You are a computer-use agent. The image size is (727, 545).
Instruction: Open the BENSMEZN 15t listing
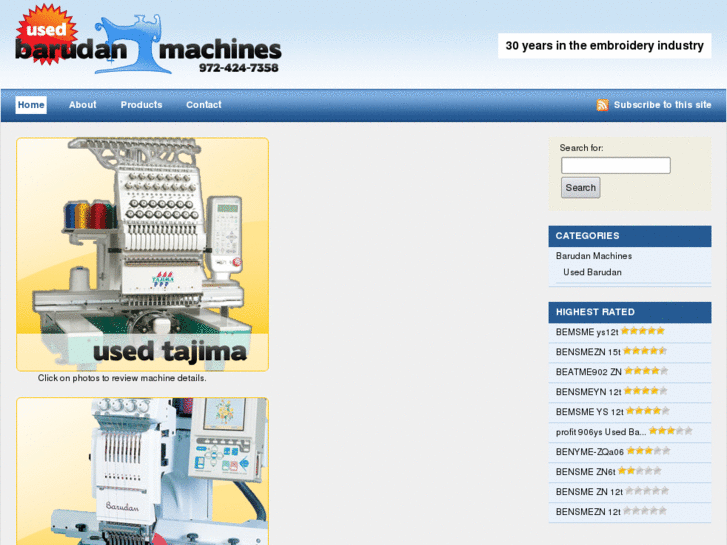coord(588,352)
